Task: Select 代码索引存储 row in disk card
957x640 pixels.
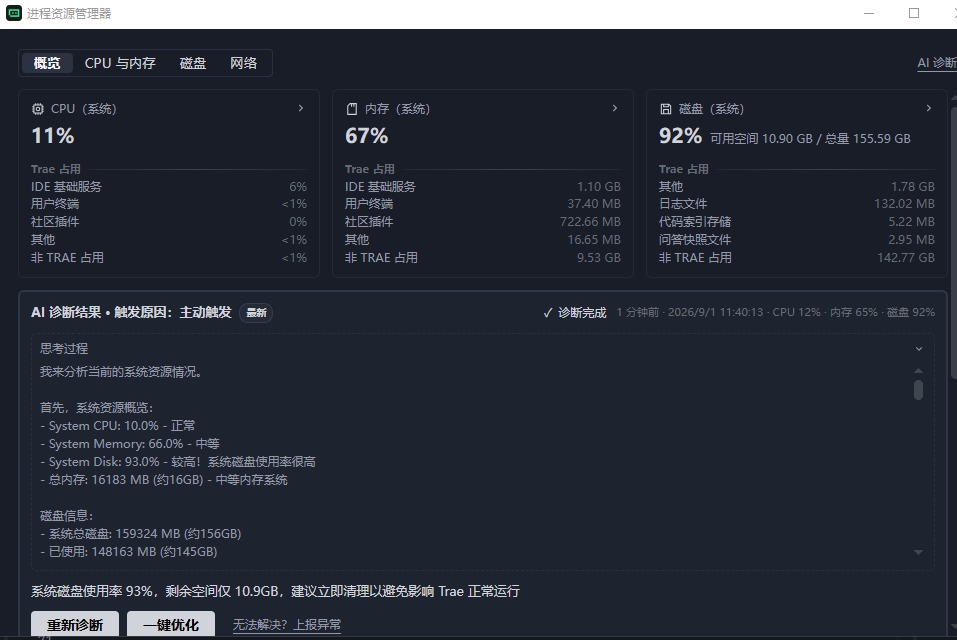Action: tap(796, 221)
